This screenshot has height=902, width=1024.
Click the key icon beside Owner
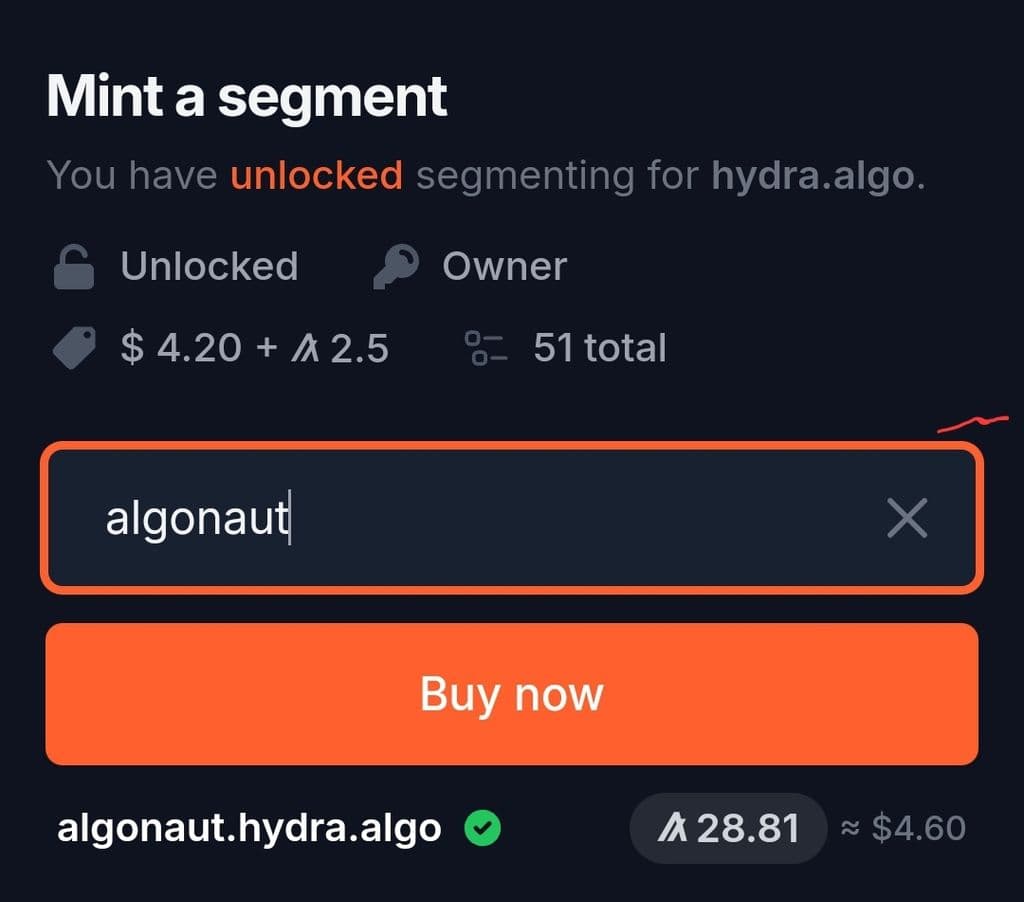pyautogui.click(x=395, y=268)
